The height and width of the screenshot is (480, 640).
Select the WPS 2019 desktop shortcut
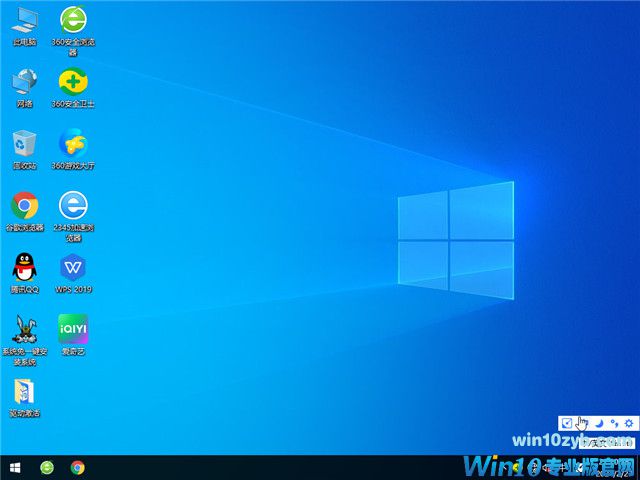pyautogui.click(x=73, y=273)
